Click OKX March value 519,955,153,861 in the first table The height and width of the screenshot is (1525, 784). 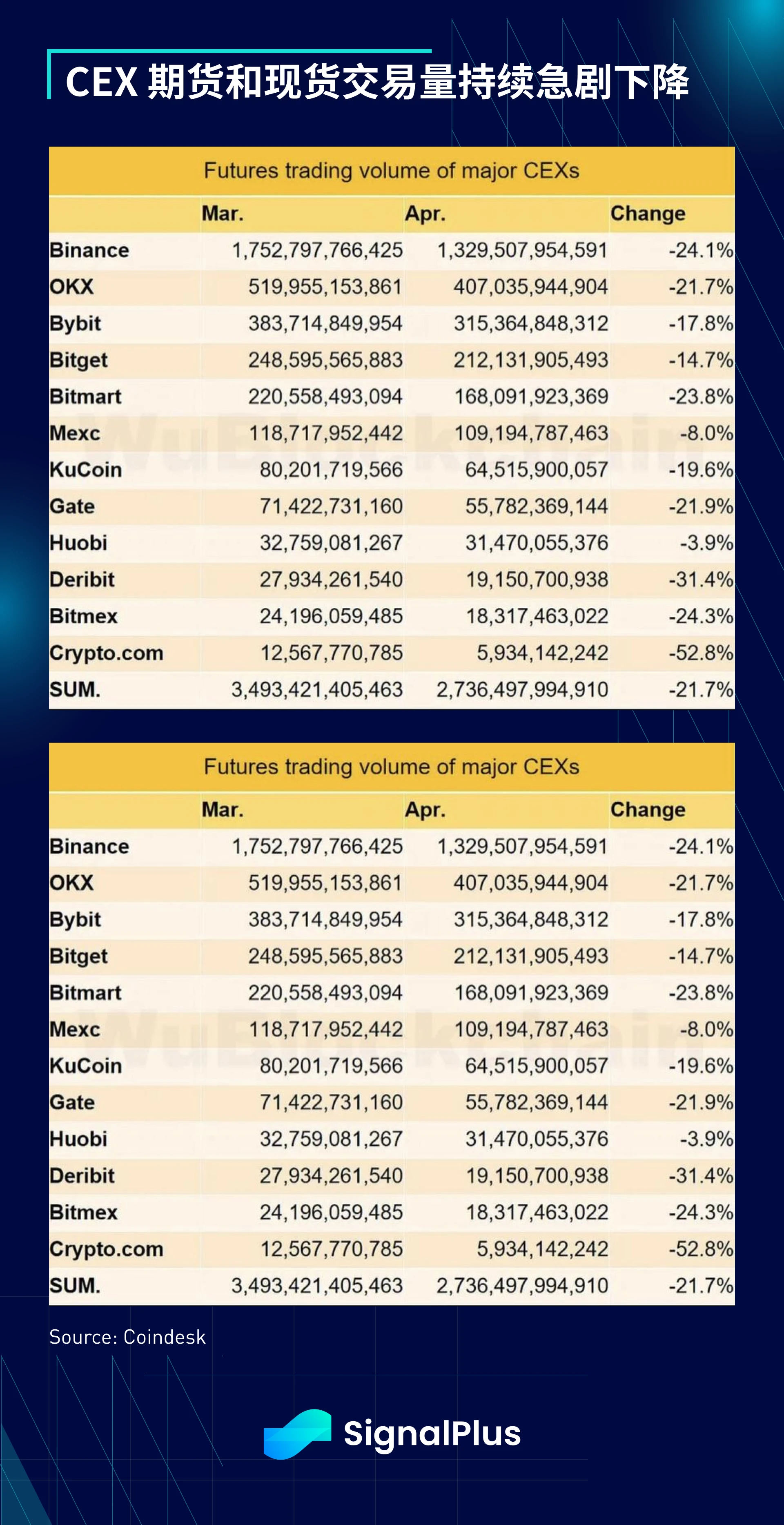[325, 287]
